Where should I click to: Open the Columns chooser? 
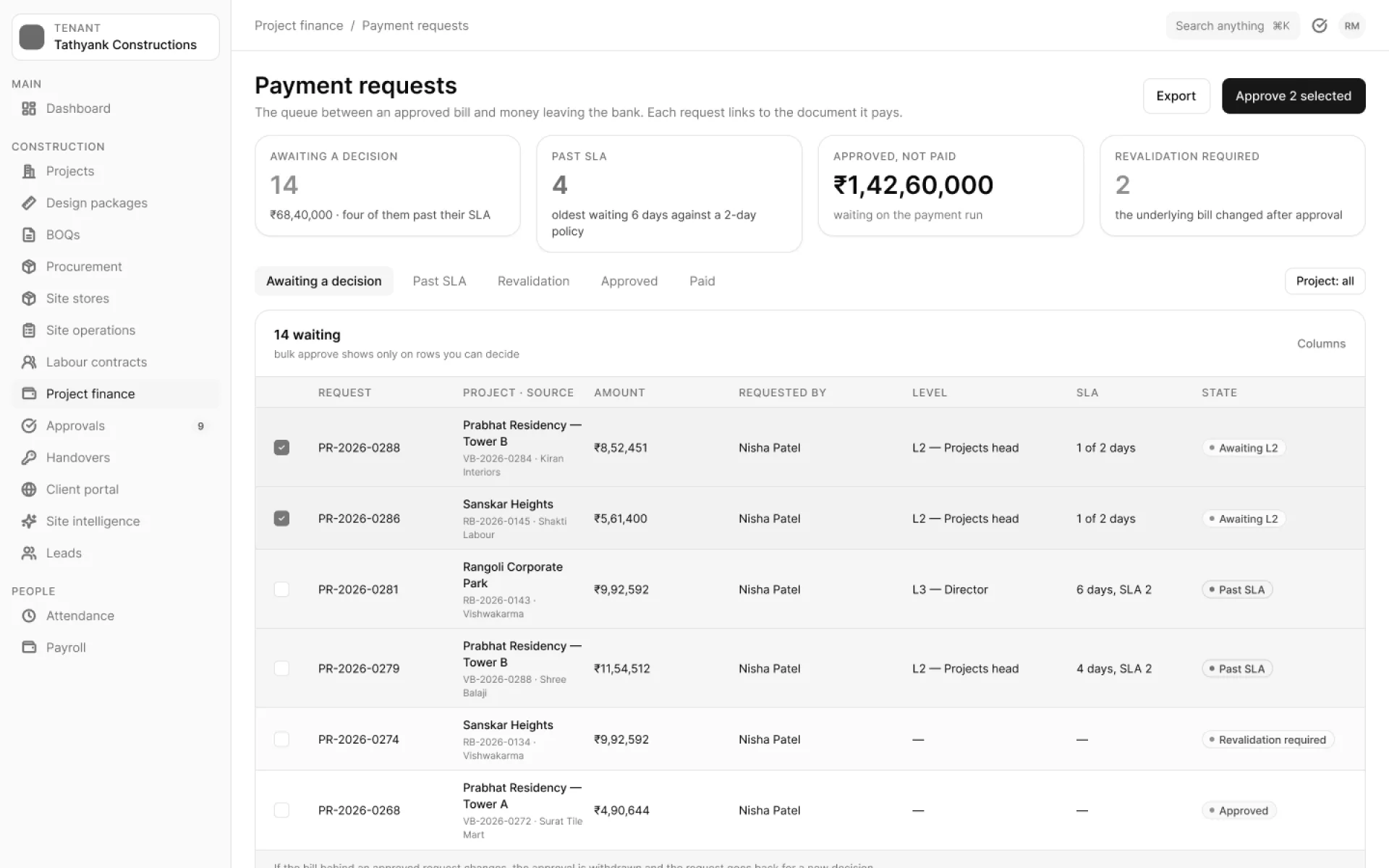pos(1321,344)
